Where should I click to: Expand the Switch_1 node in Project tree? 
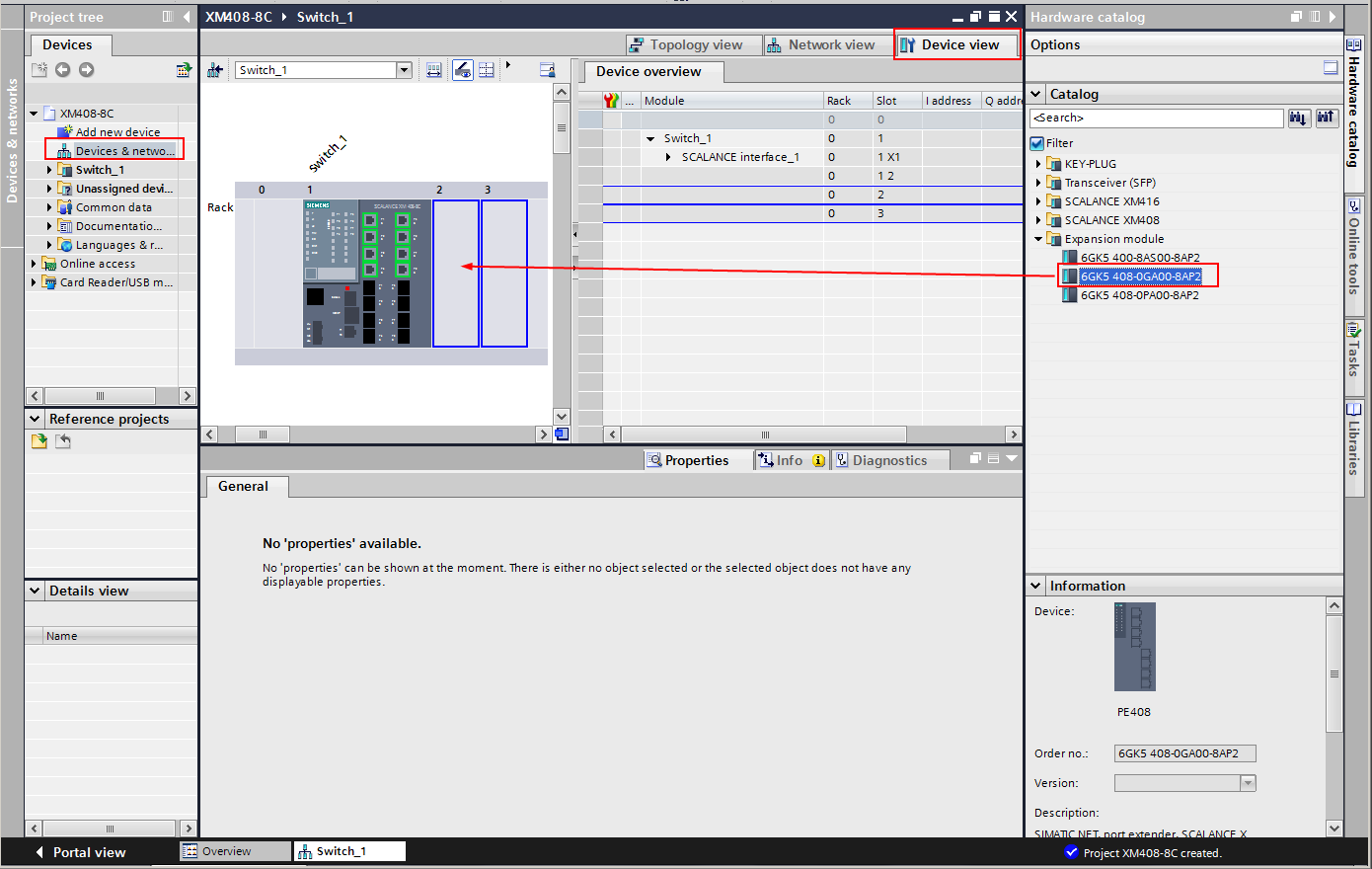coord(49,170)
